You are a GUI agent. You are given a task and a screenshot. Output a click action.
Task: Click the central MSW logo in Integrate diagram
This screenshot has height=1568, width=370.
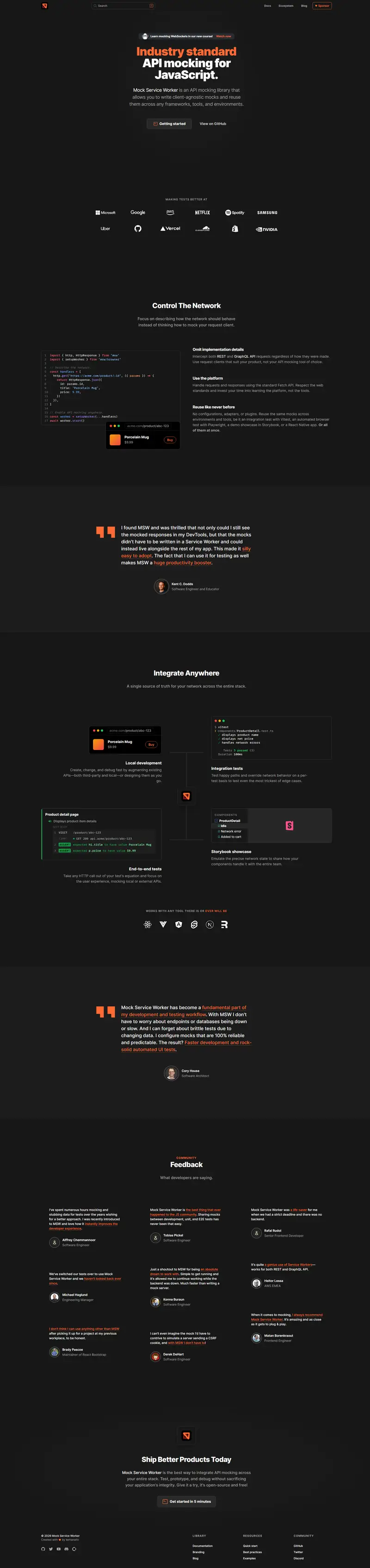coord(186,795)
